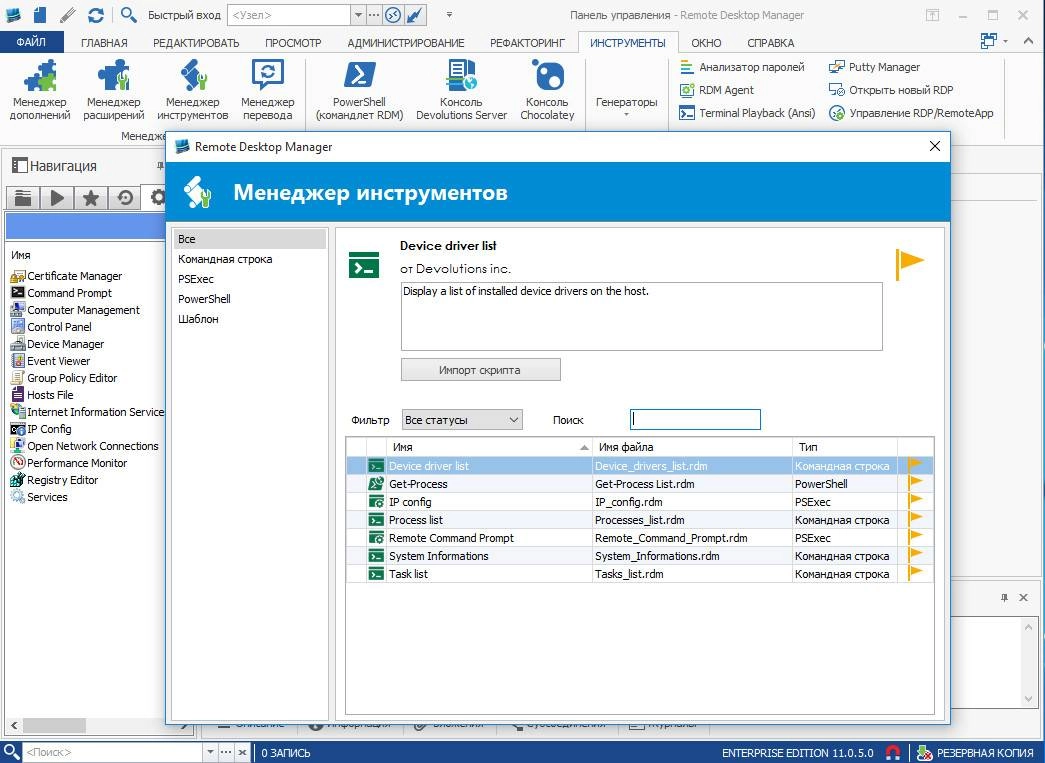Open Управление RDP/RemoteApp
The image size is (1045, 763).
coord(911,113)
